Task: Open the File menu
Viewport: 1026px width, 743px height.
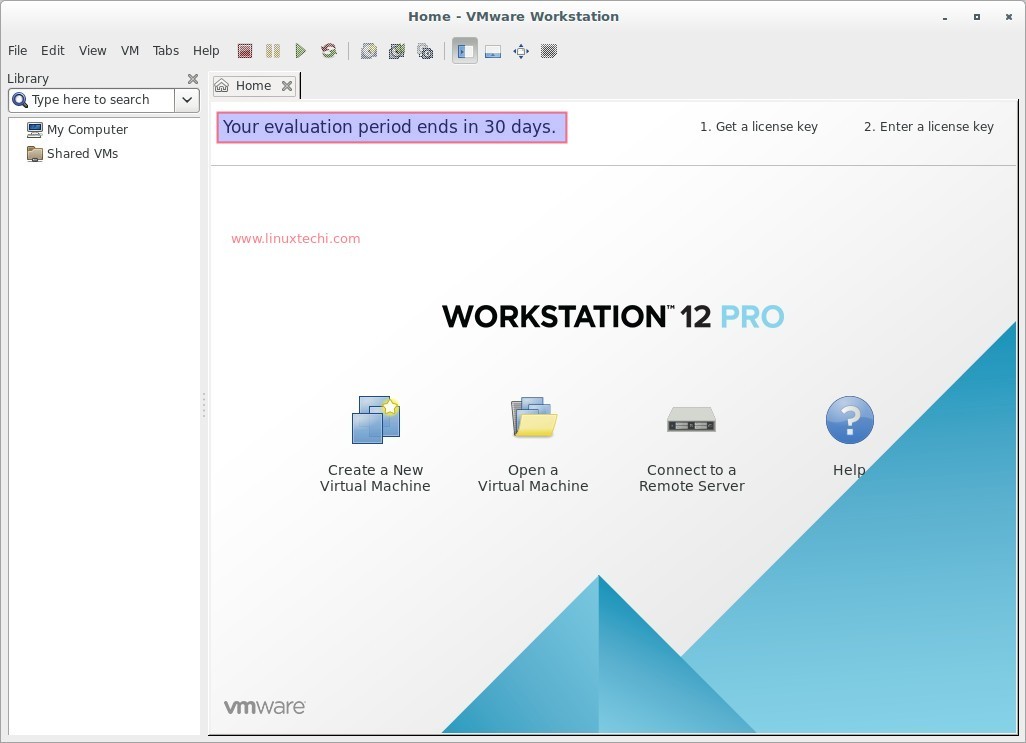Action: (18, 50)
